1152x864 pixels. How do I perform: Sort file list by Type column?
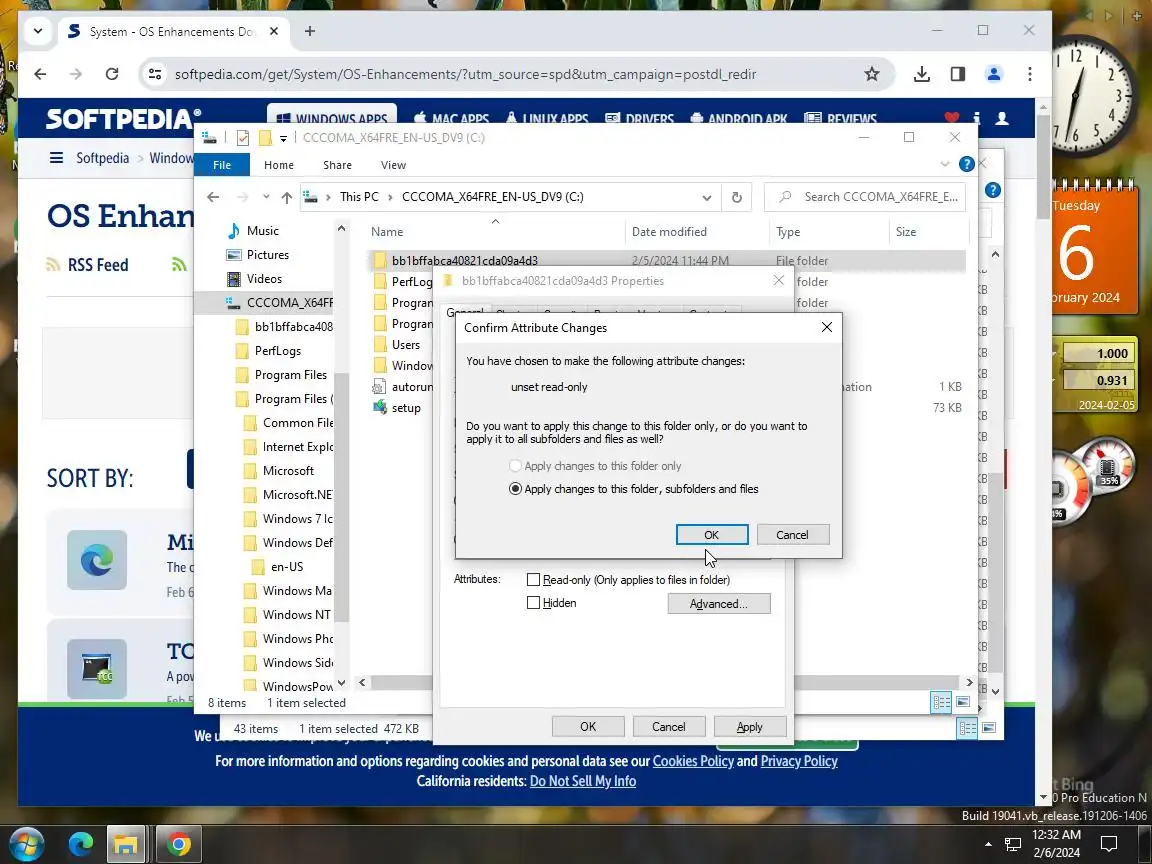click(788, 231)
